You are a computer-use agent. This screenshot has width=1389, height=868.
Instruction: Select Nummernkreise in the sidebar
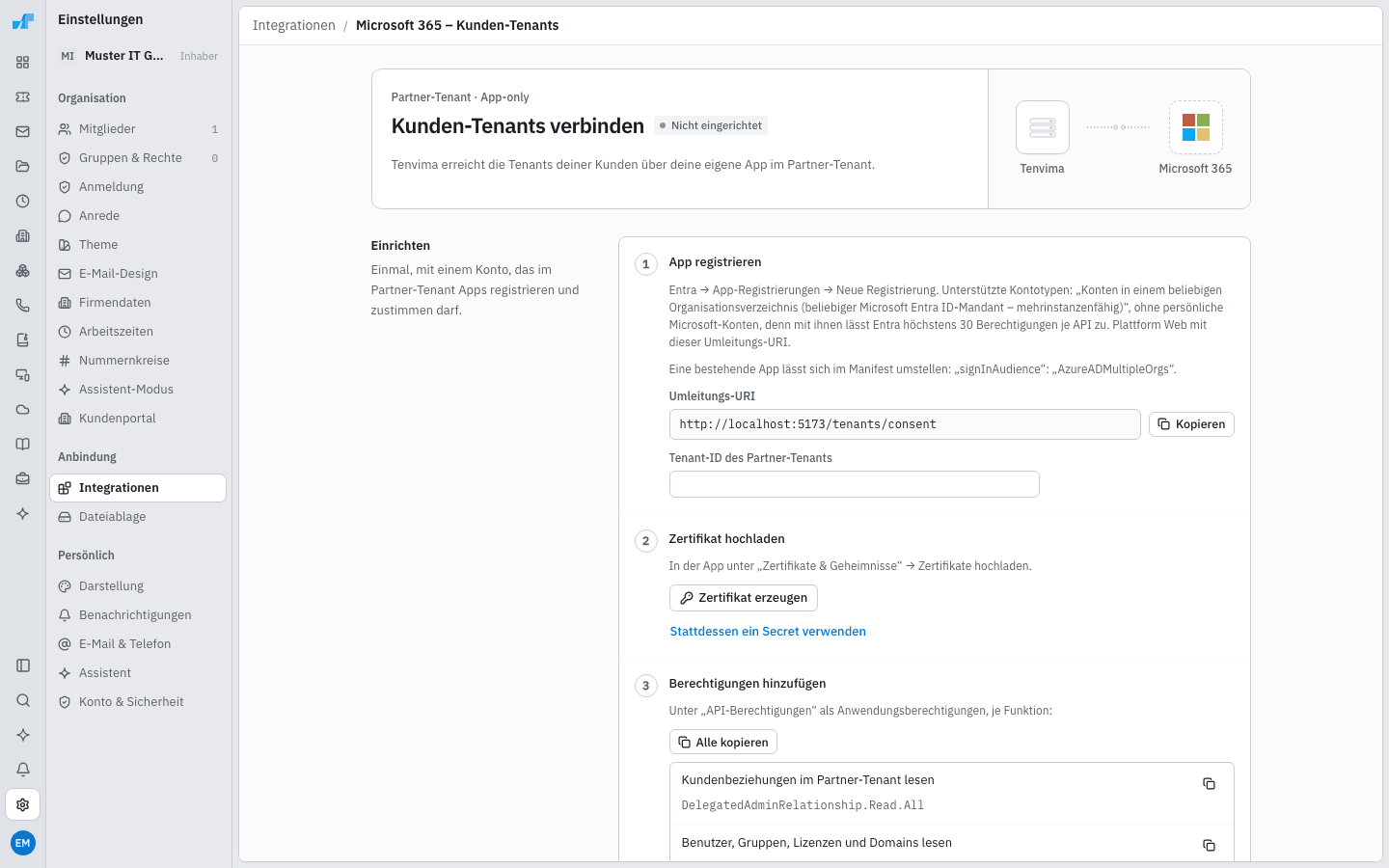click(138, 361)
